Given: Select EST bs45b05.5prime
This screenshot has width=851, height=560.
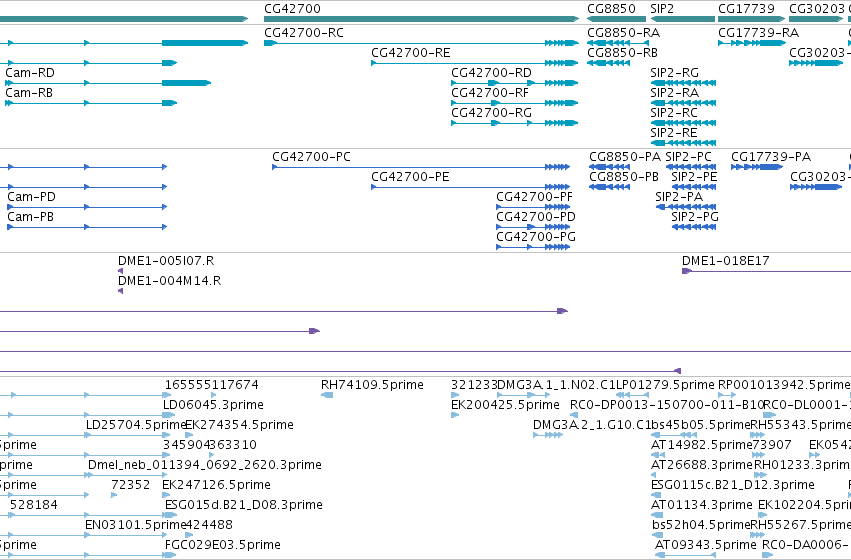Looking at the screenshot, I should (x=700, y=425).
